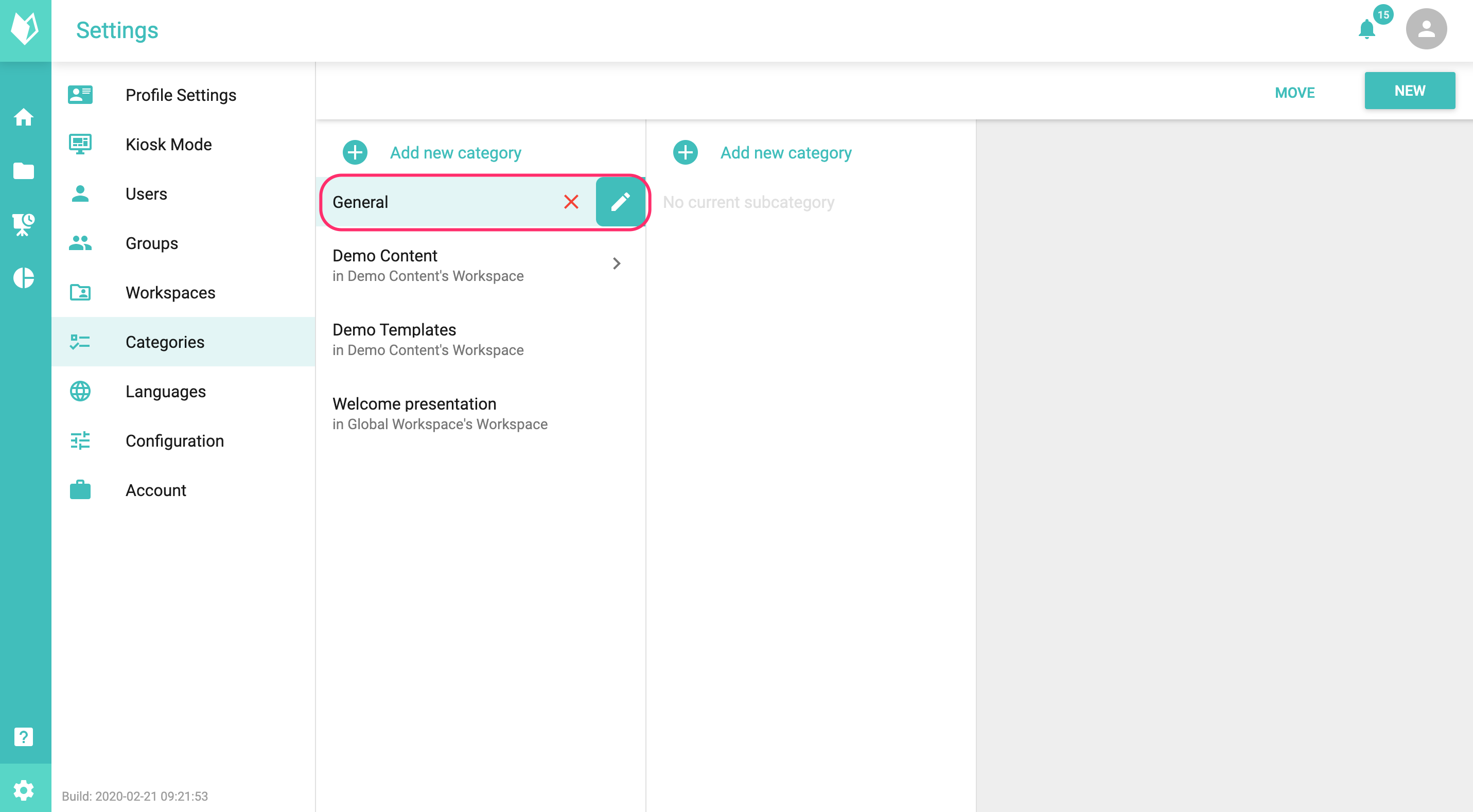Click plus icon above the General category
1473x812 pixels.
[355, 153]
